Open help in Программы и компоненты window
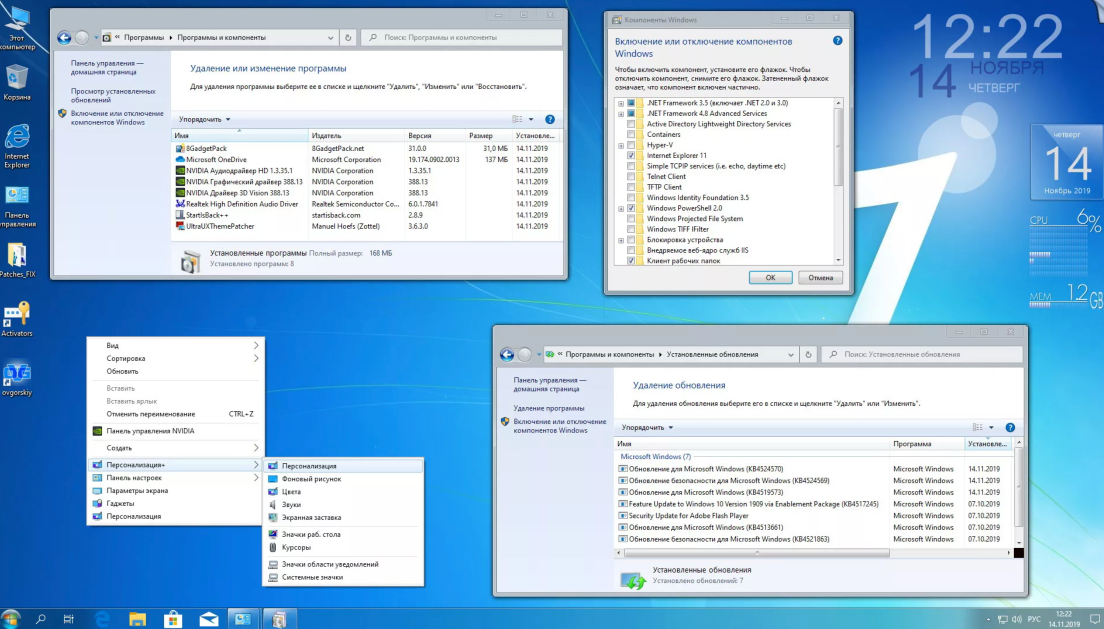This screenshot has width=1104, height=629. coord(550,119)
